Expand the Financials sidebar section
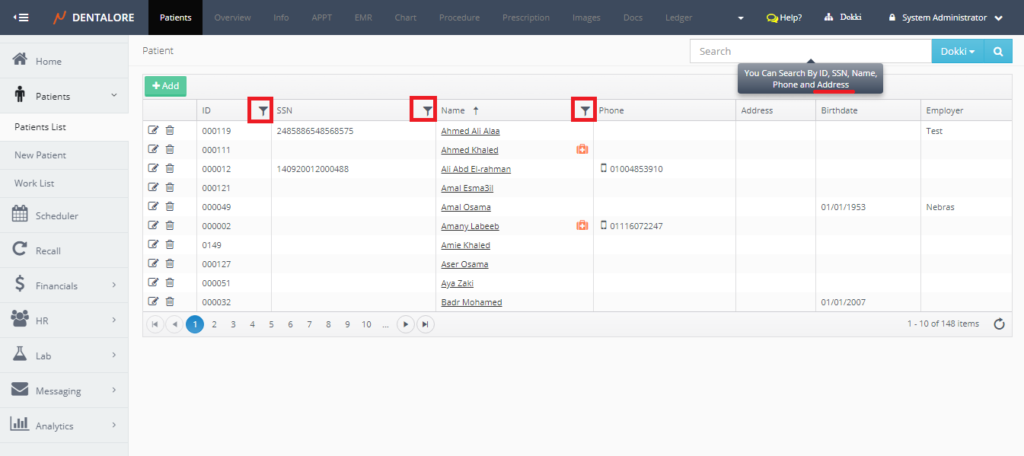Image resolution: width=1024 pixels, height=456 pixels. [64, 286]
